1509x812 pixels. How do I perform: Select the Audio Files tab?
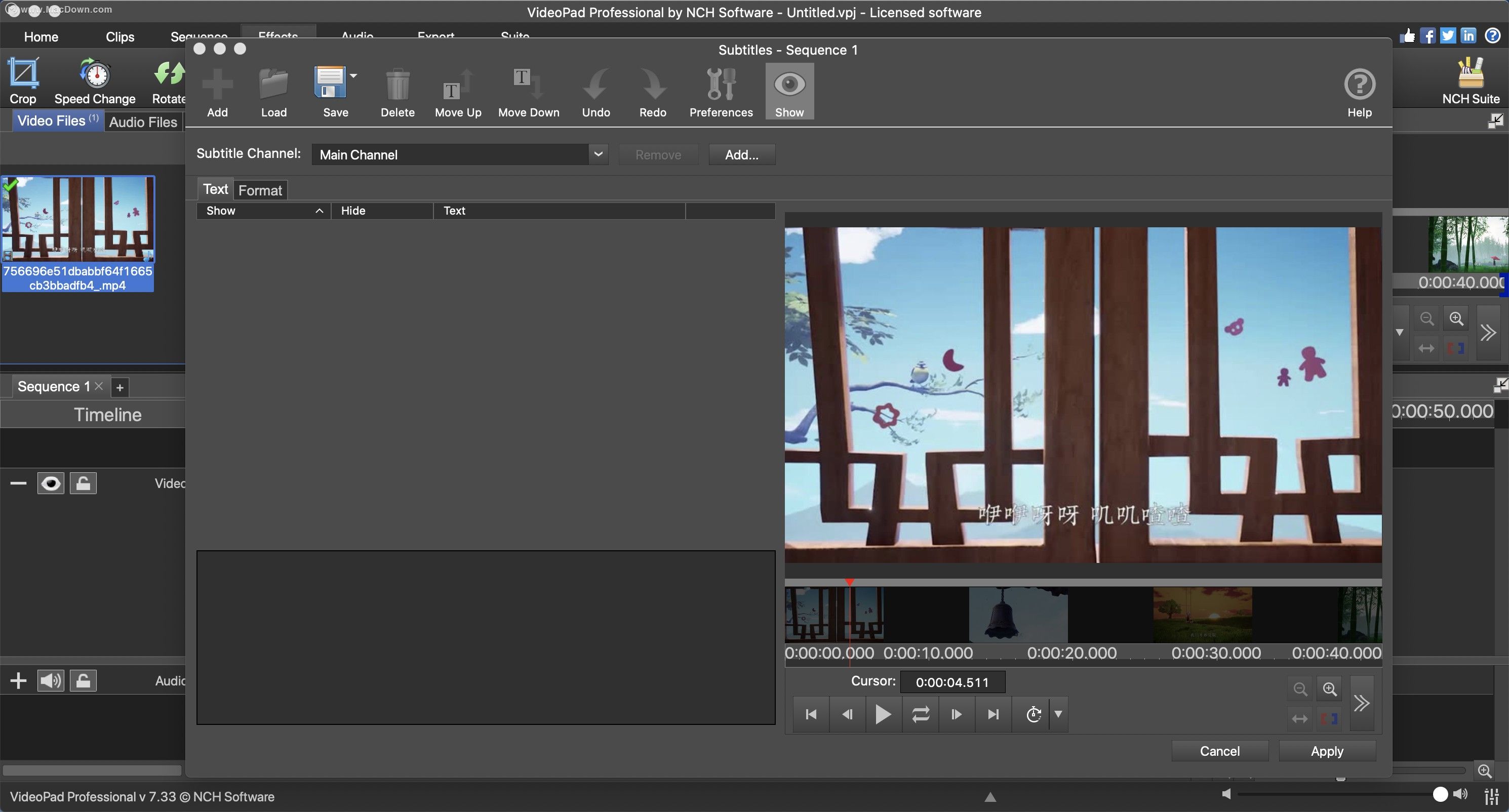tap(143, 122)
